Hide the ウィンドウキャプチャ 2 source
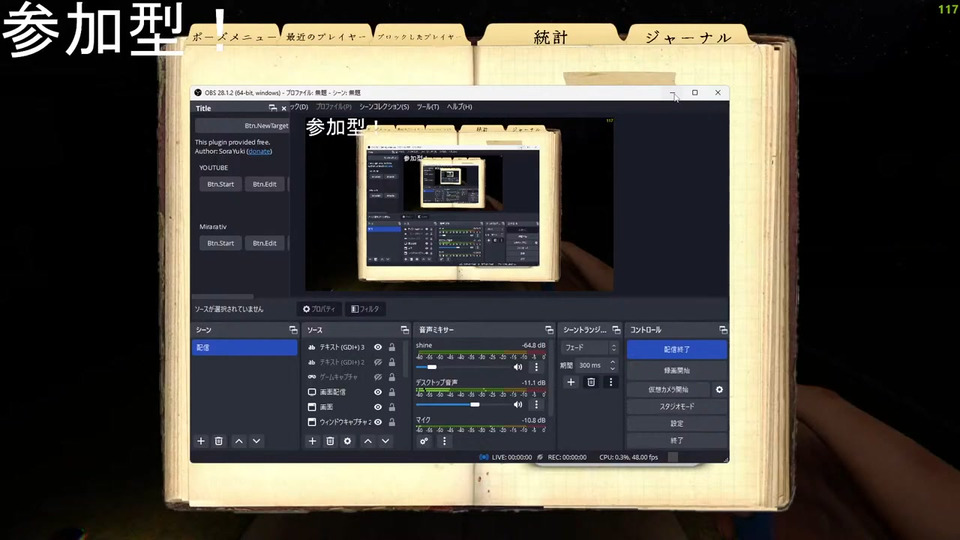 tap(378, 422)
